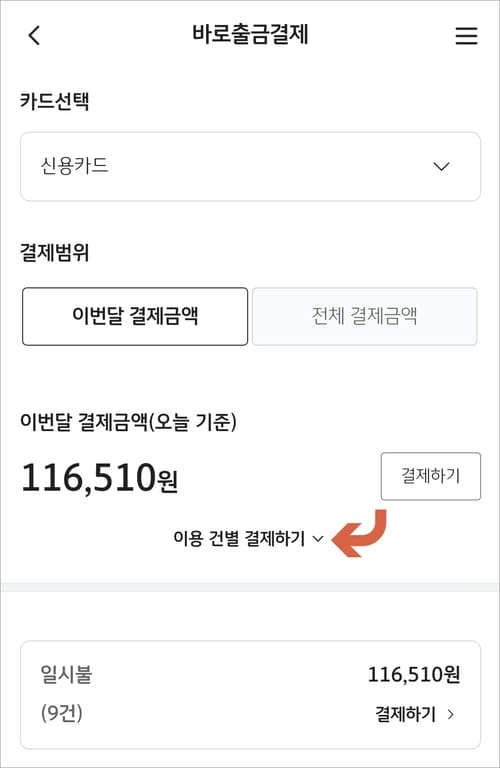Click the 결제범위 section heading

point(54,253)
